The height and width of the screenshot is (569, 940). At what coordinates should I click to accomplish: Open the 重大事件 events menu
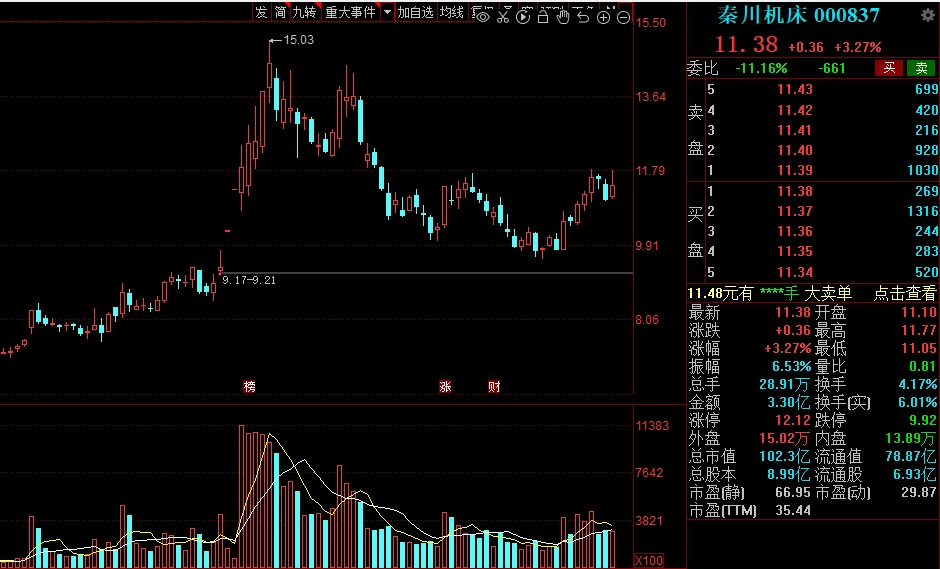coord(350,13)
